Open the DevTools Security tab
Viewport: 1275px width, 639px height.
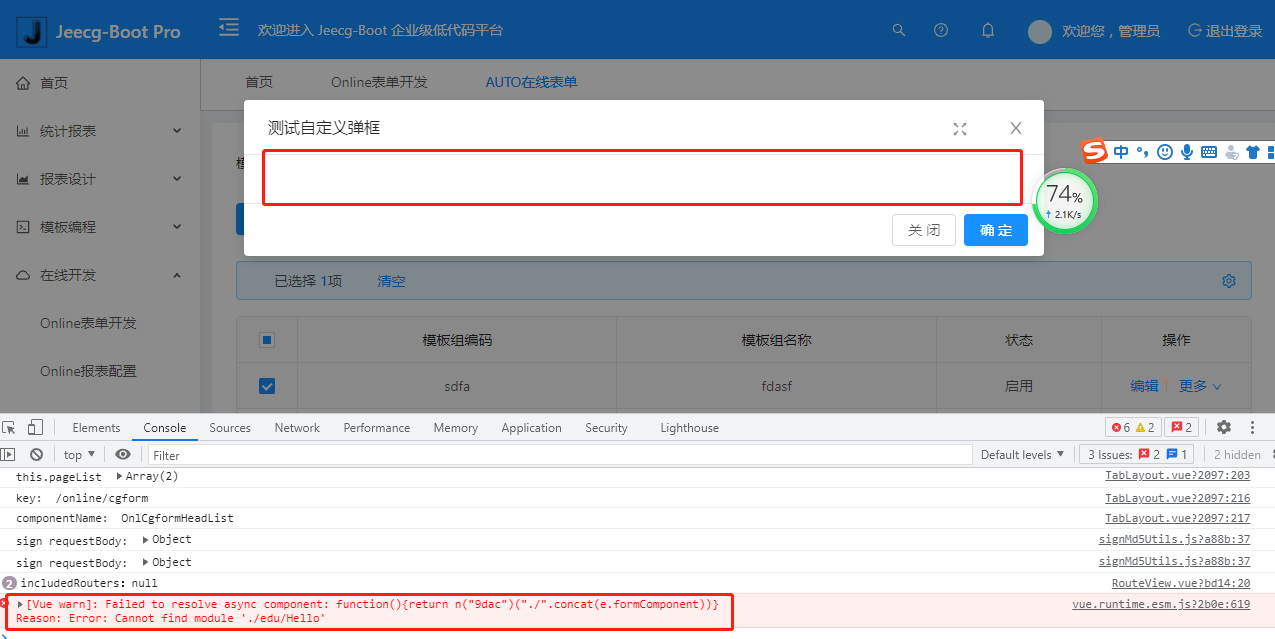tap(606, 428)
